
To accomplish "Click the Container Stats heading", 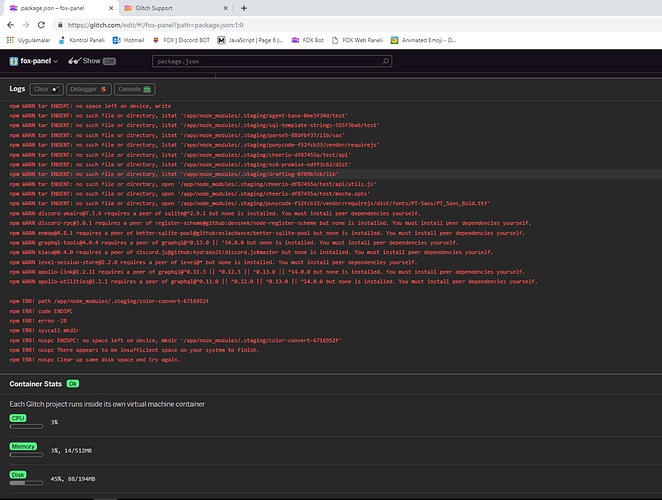I will point(35,384).
